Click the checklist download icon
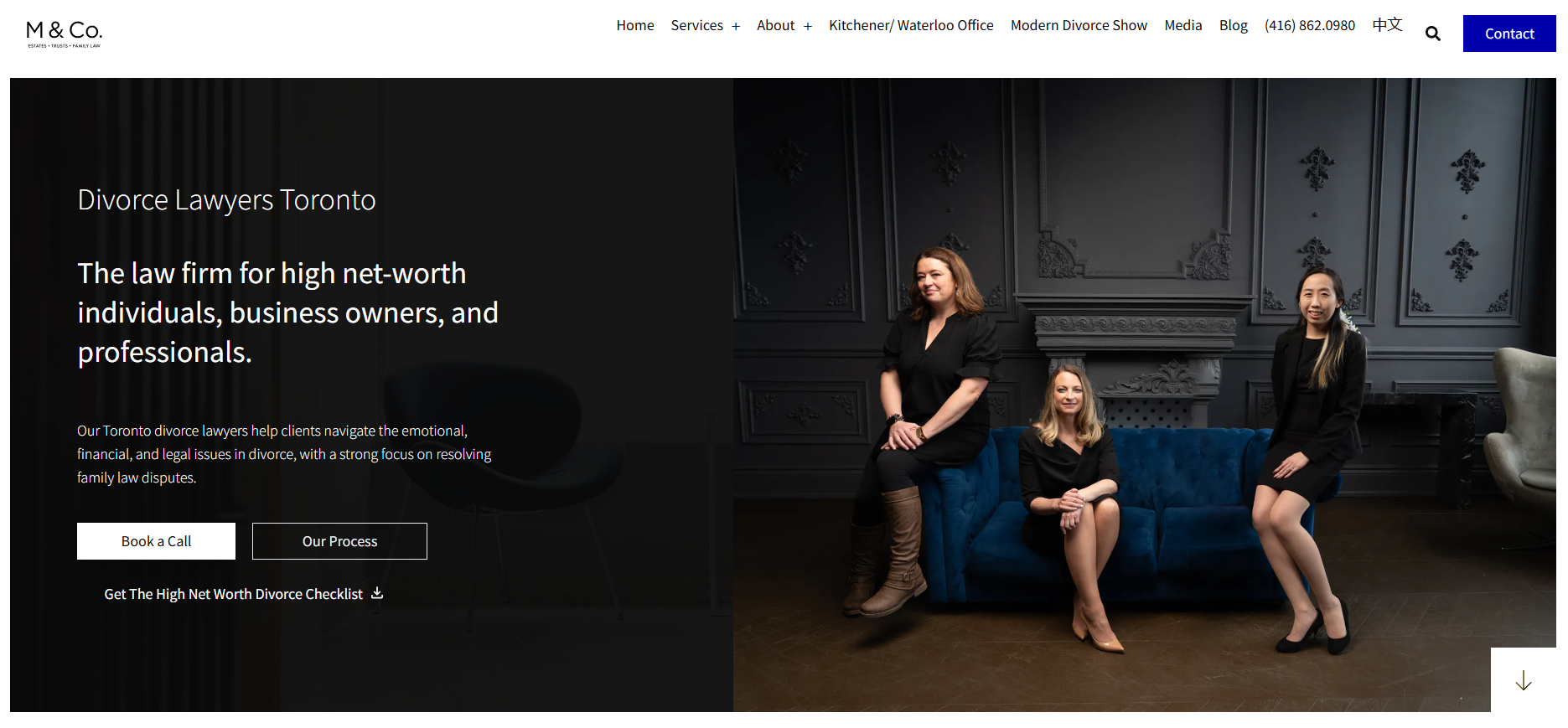Image resolution: width=1568 pixels, height=728 pixels. click(377, 593)
